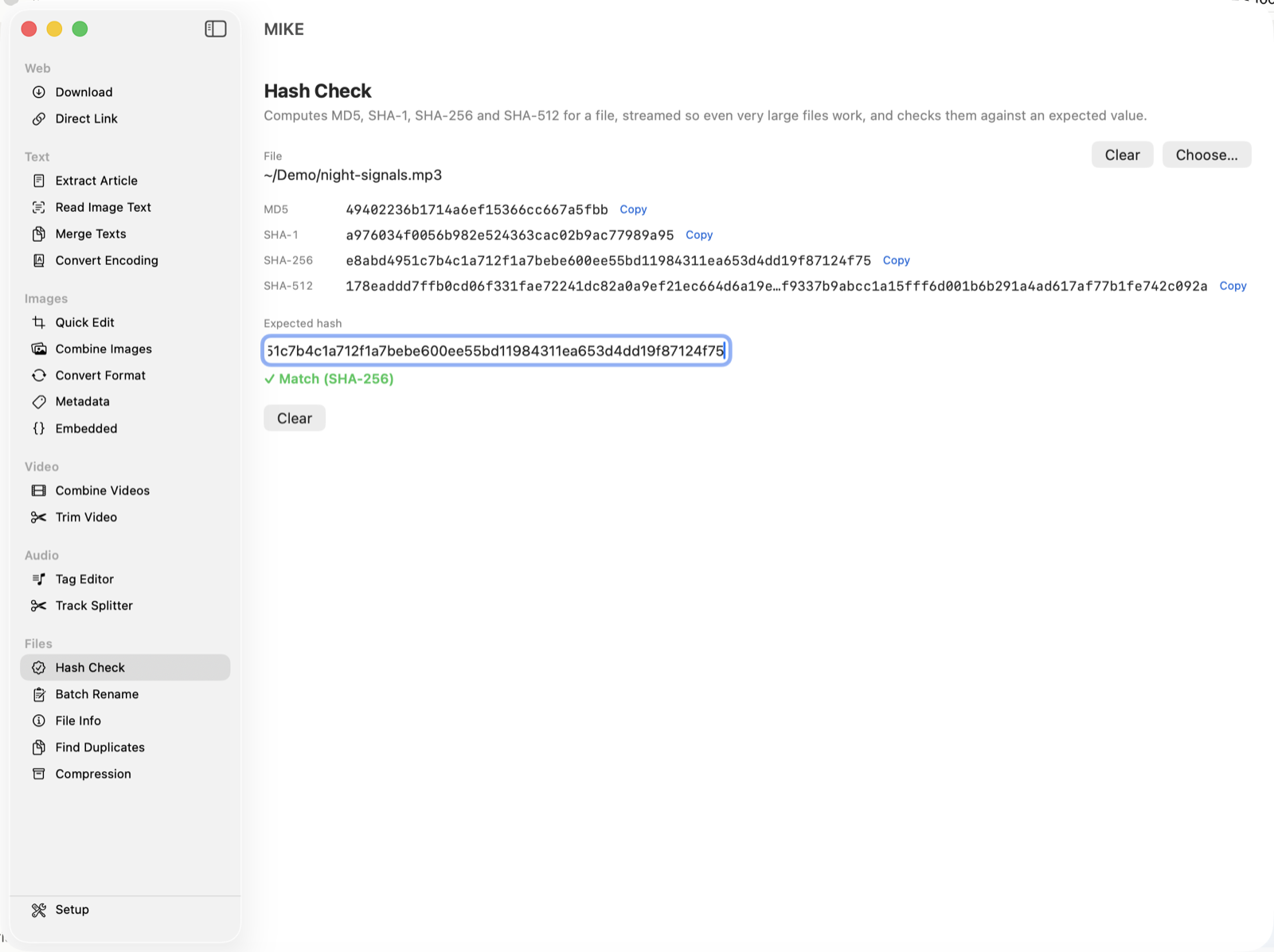Open Read Image Text label
1274x952 pixels.
pos(103,207)
